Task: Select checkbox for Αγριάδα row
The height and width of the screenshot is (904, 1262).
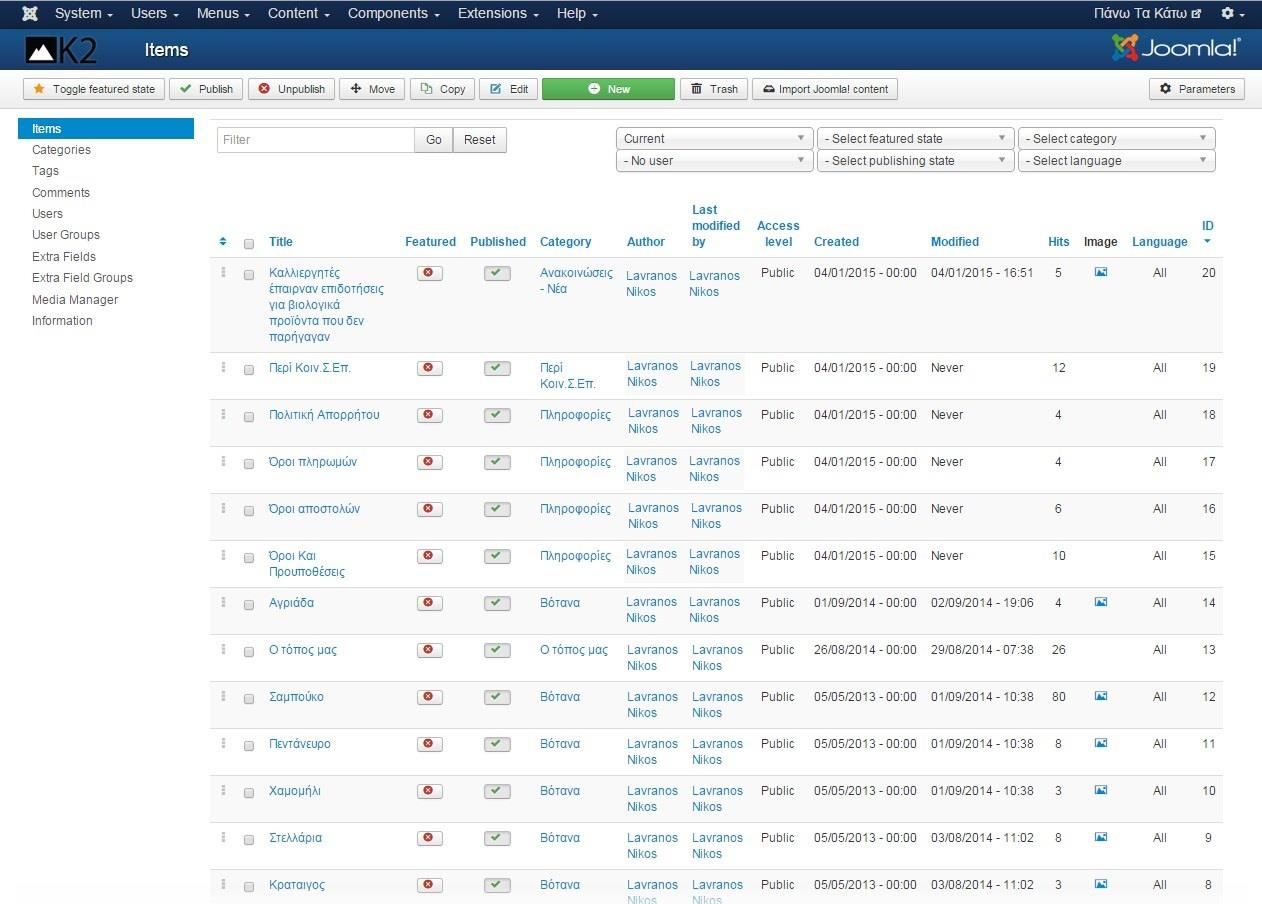Action: 249,604
